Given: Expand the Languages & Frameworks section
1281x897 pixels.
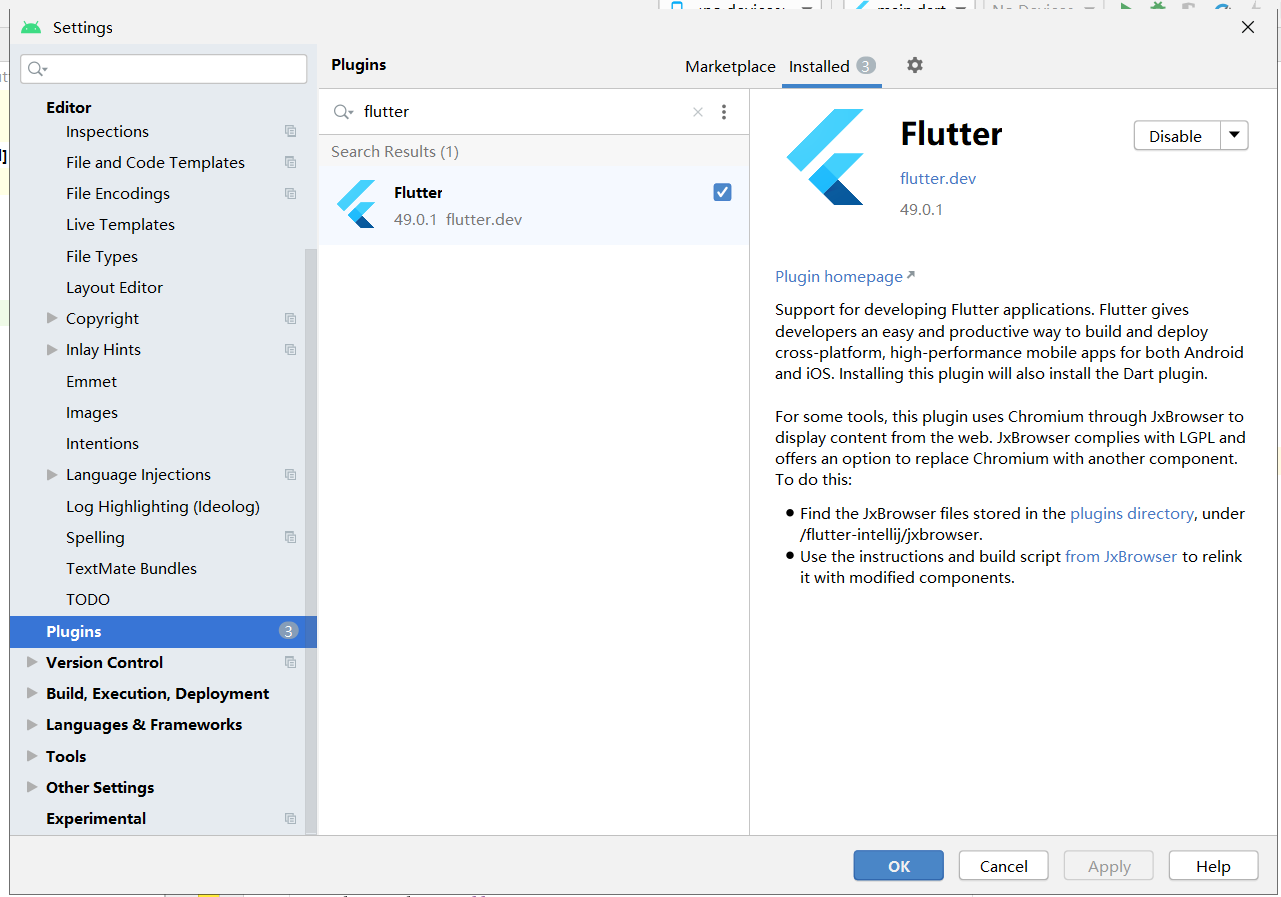Looking at the screenshot, I should [x=32, y=724].
